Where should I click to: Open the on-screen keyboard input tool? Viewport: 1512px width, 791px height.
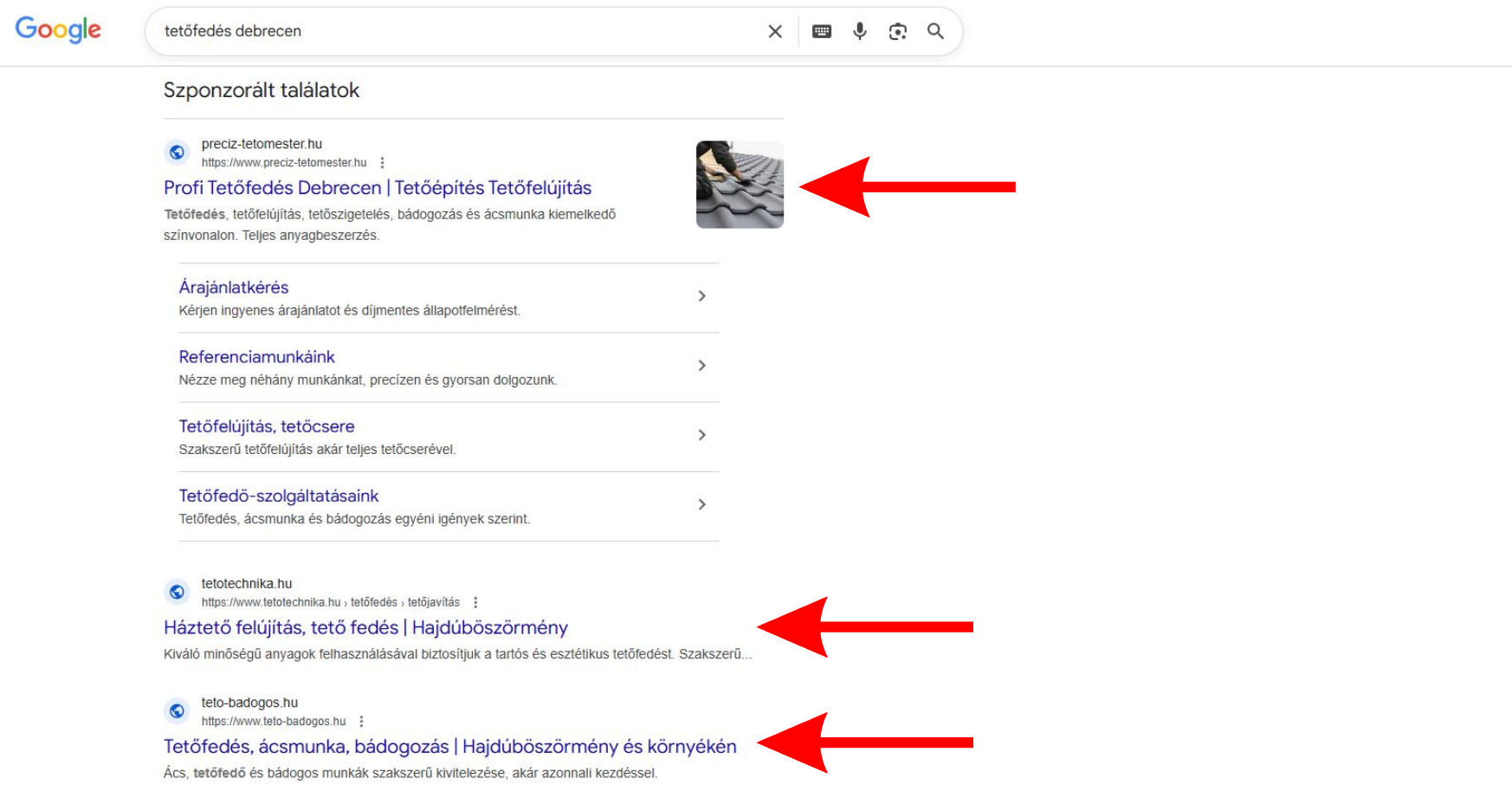[x=822, y=31]
